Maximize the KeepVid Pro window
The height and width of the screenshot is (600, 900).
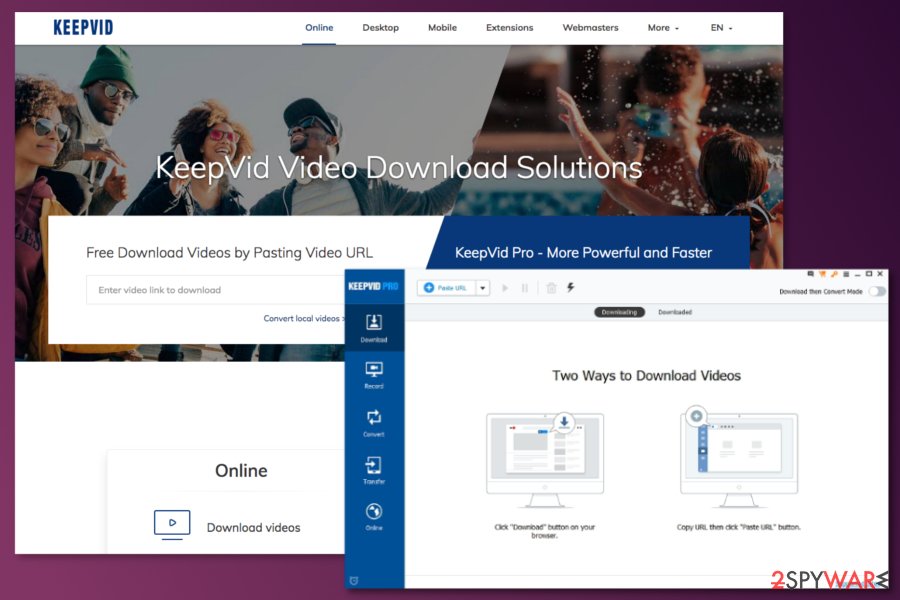[x=869, y=274]
